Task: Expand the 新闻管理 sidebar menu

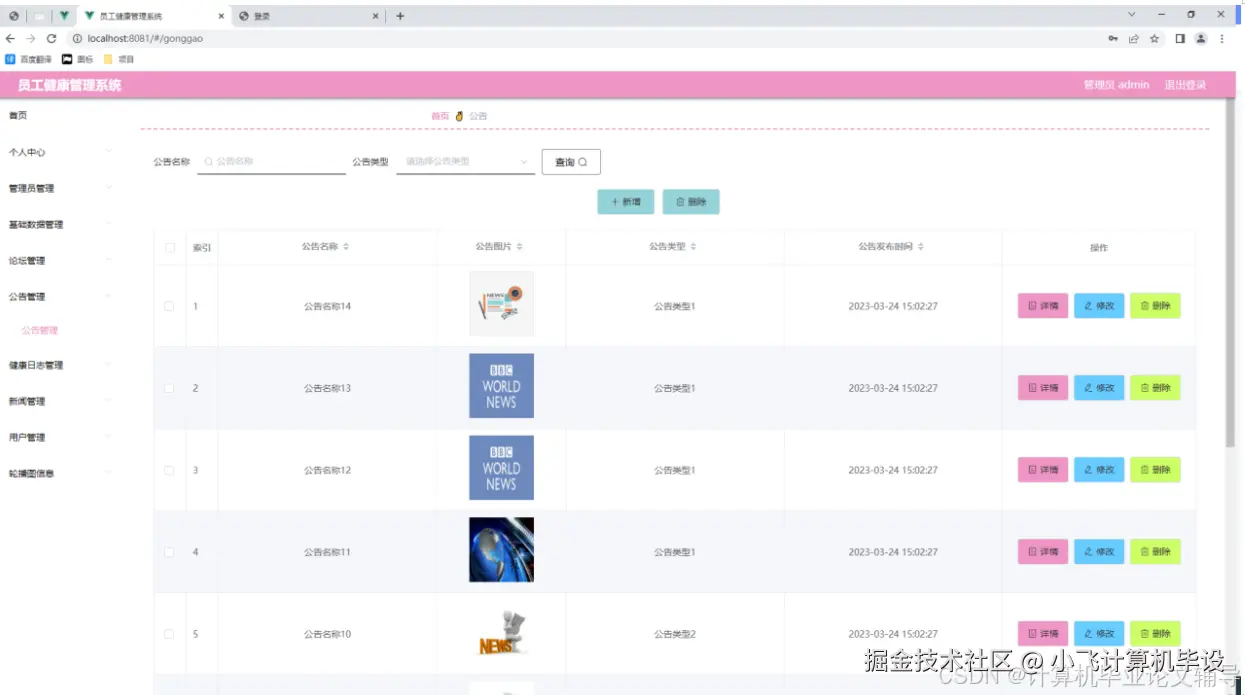Action: (x=60, y=401)
